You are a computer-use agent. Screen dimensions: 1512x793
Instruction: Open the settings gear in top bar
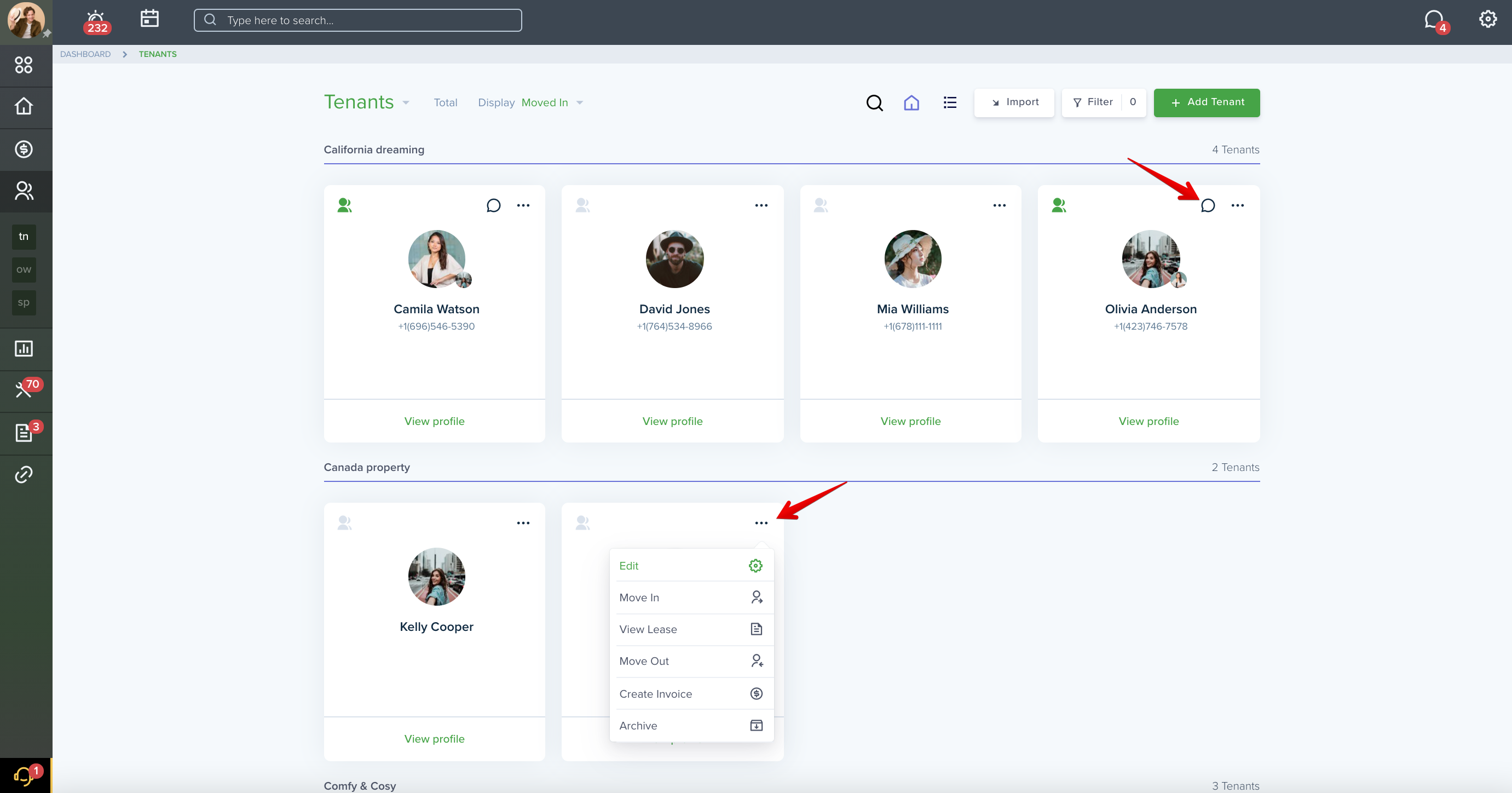[x=1487, y=19]
